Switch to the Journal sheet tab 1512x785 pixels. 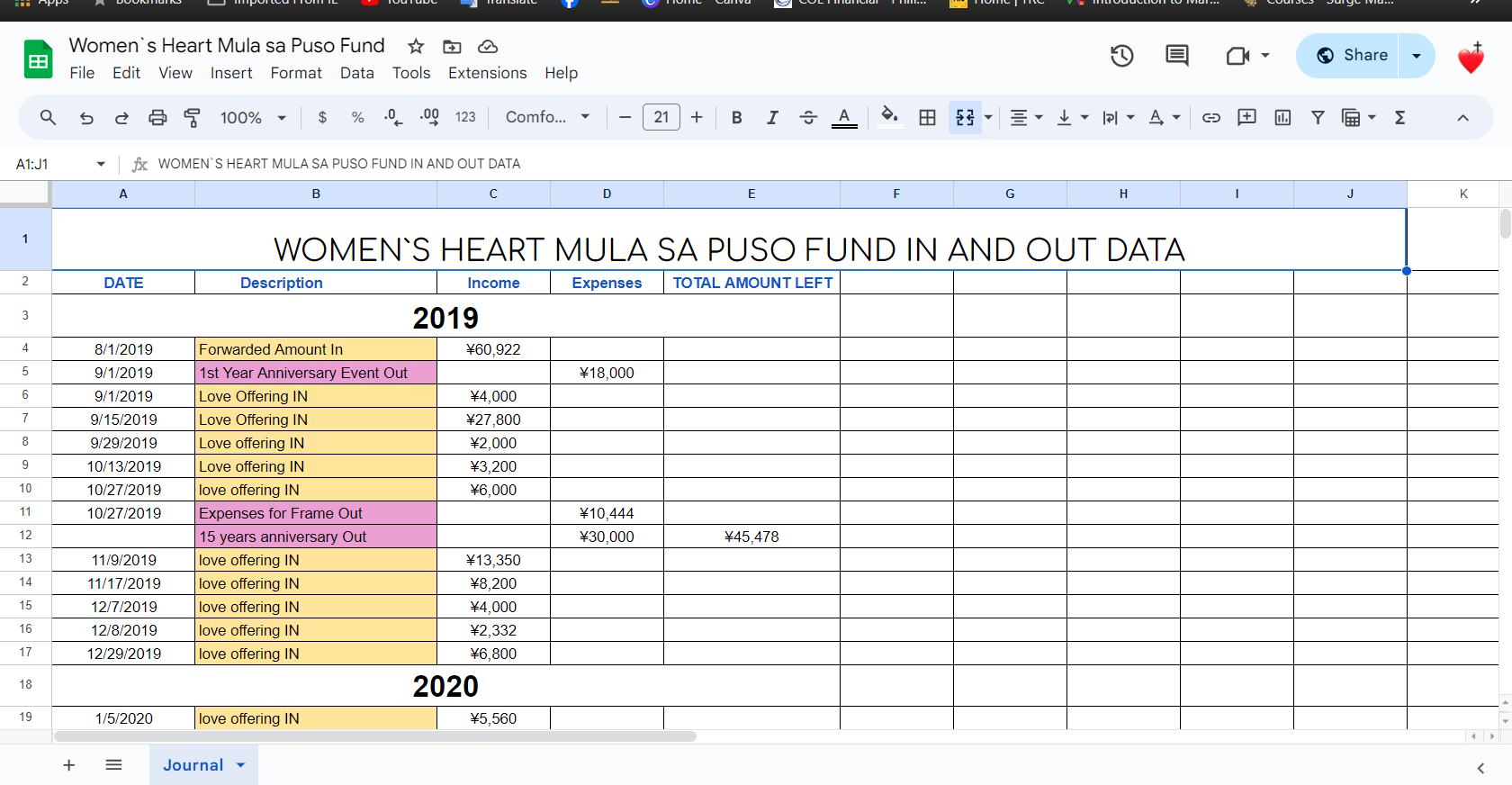tap(203, 765)
